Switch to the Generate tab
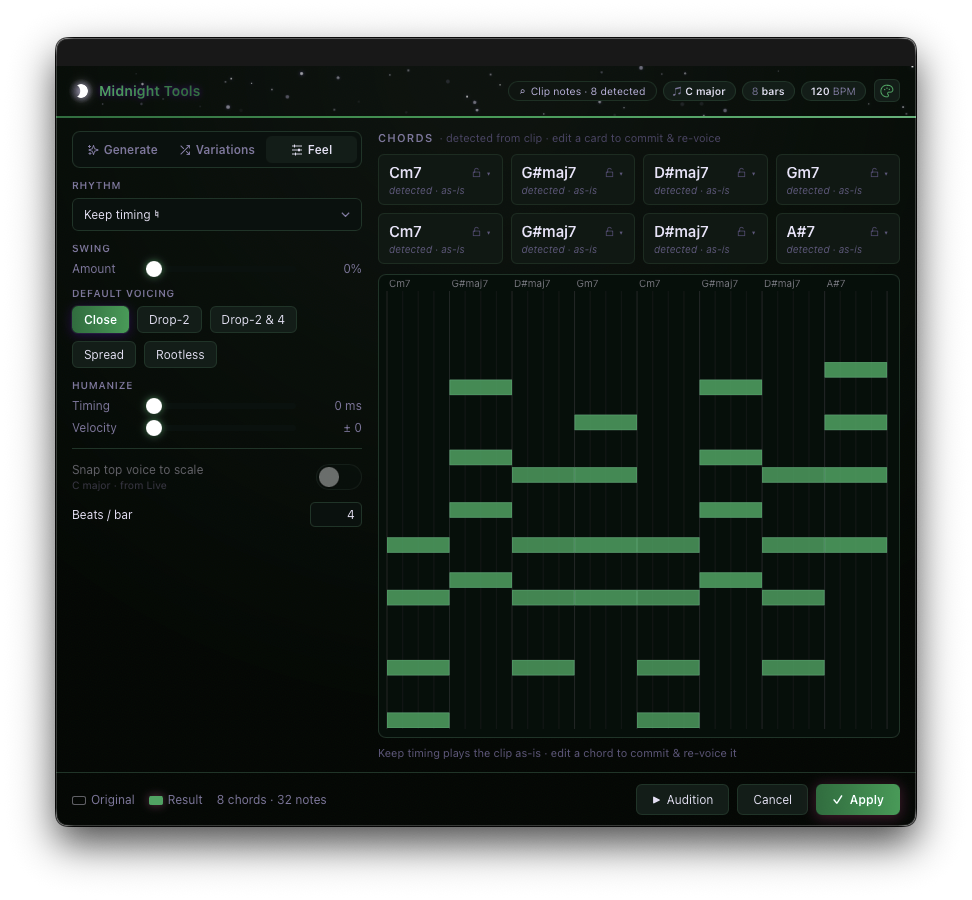 click(123, 150)
